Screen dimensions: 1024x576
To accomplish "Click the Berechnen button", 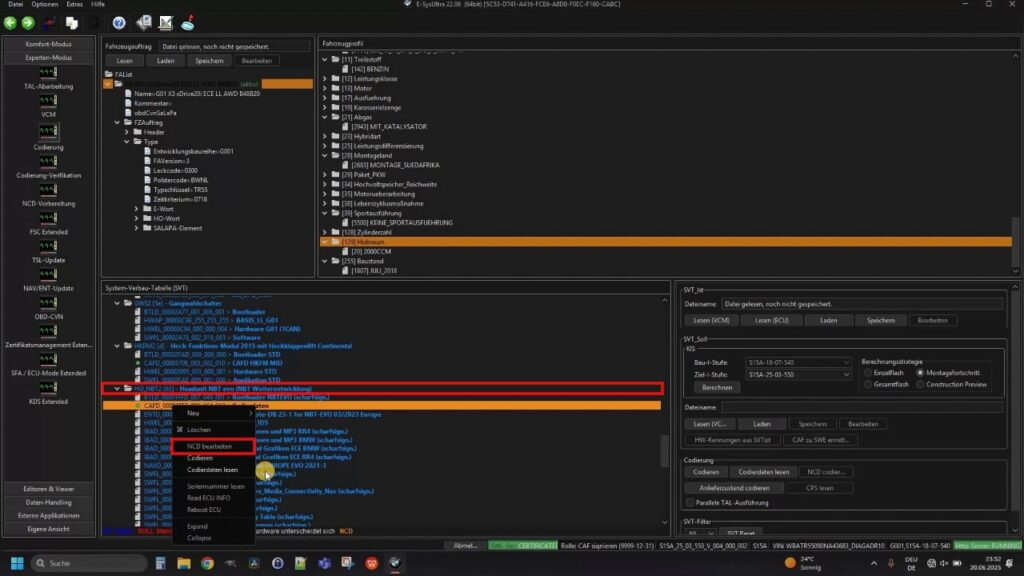I will 718,387.
